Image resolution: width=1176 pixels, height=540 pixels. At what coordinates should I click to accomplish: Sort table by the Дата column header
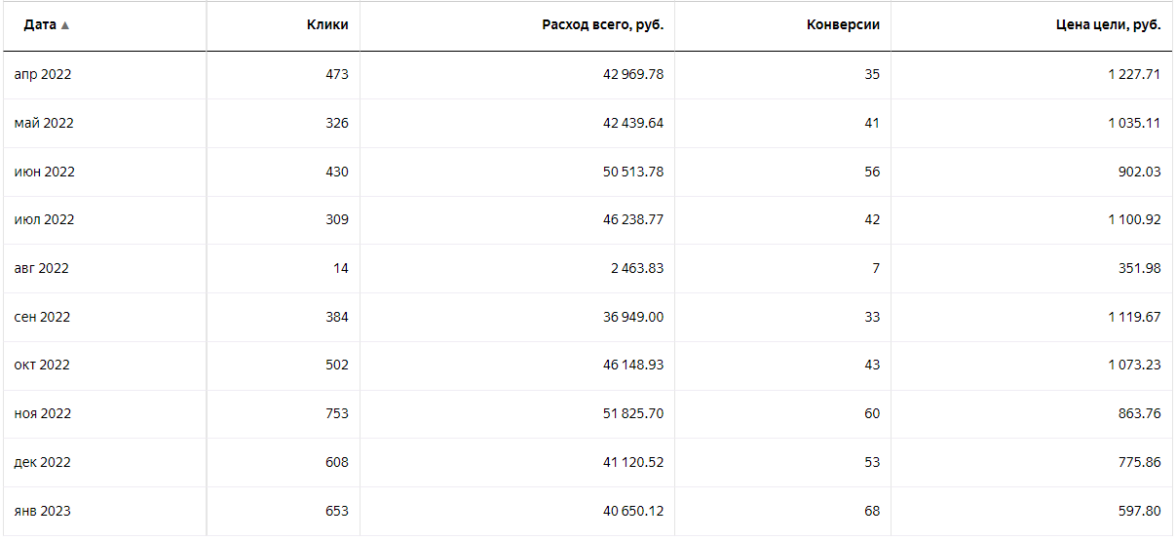[x=38, y=25]
